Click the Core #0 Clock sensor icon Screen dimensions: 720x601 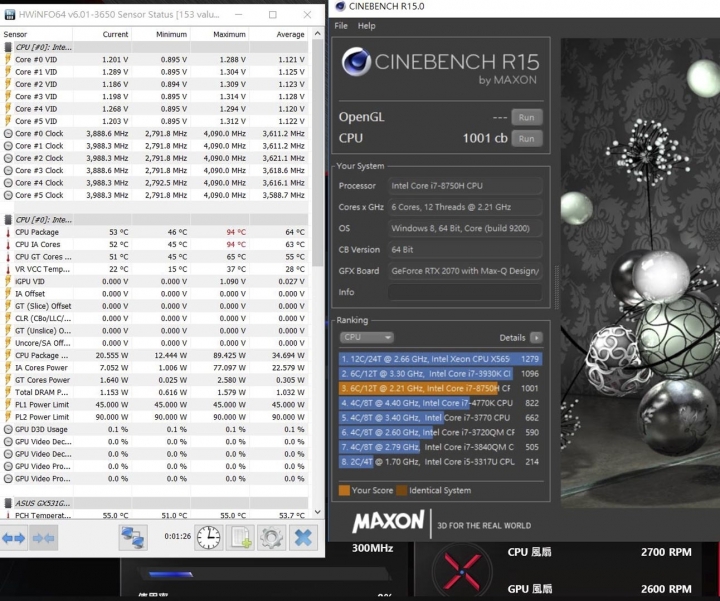click(8, 134)
